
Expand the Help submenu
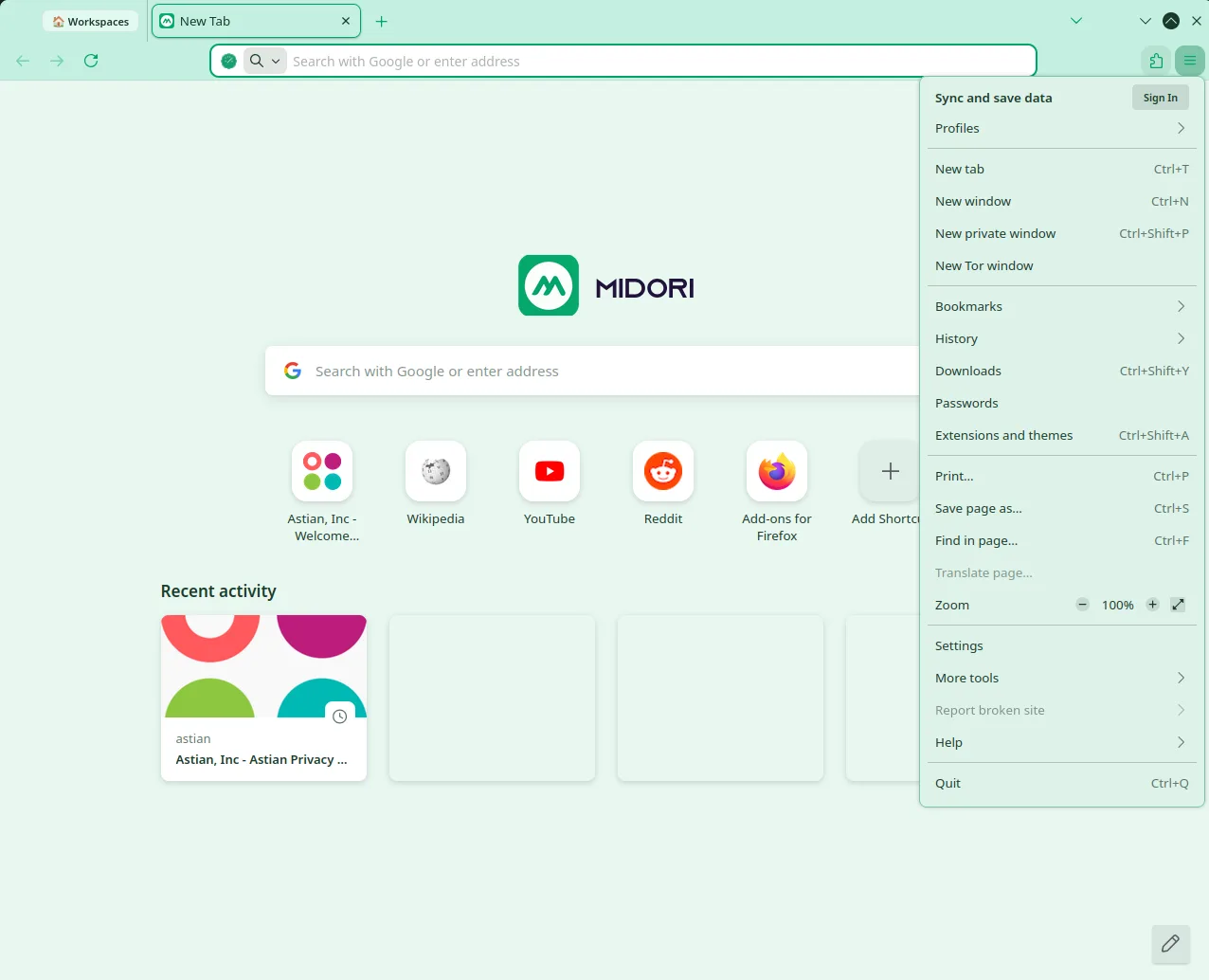1061,742
